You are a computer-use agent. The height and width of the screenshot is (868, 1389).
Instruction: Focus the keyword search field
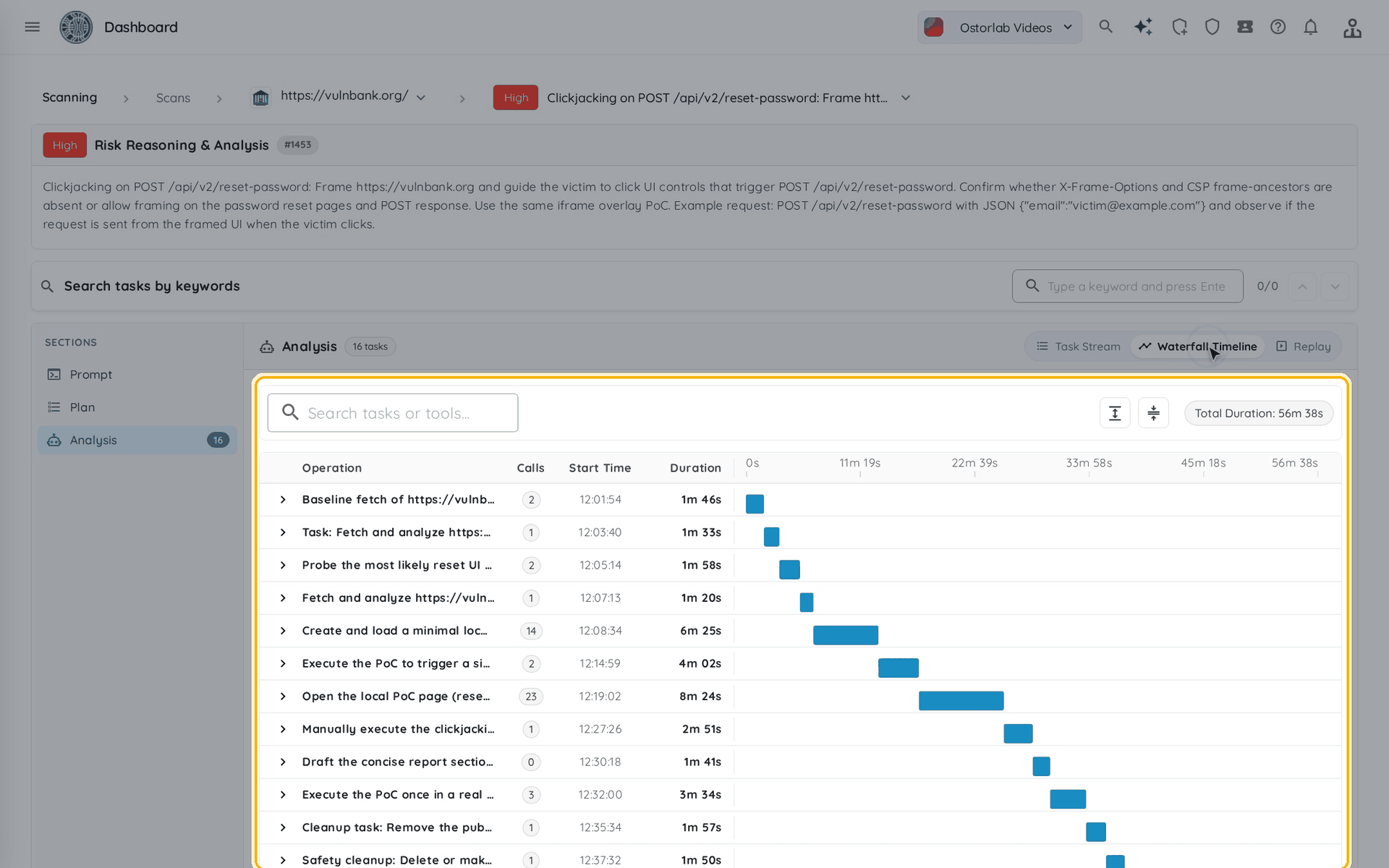tap(1128, 286)
